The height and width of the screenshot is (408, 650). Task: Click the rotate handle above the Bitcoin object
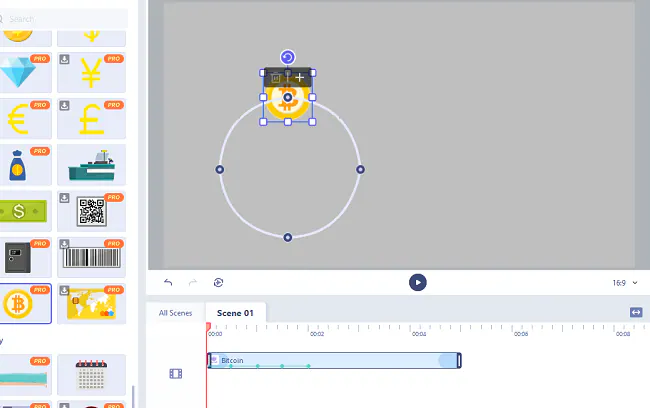coord(288,57)
